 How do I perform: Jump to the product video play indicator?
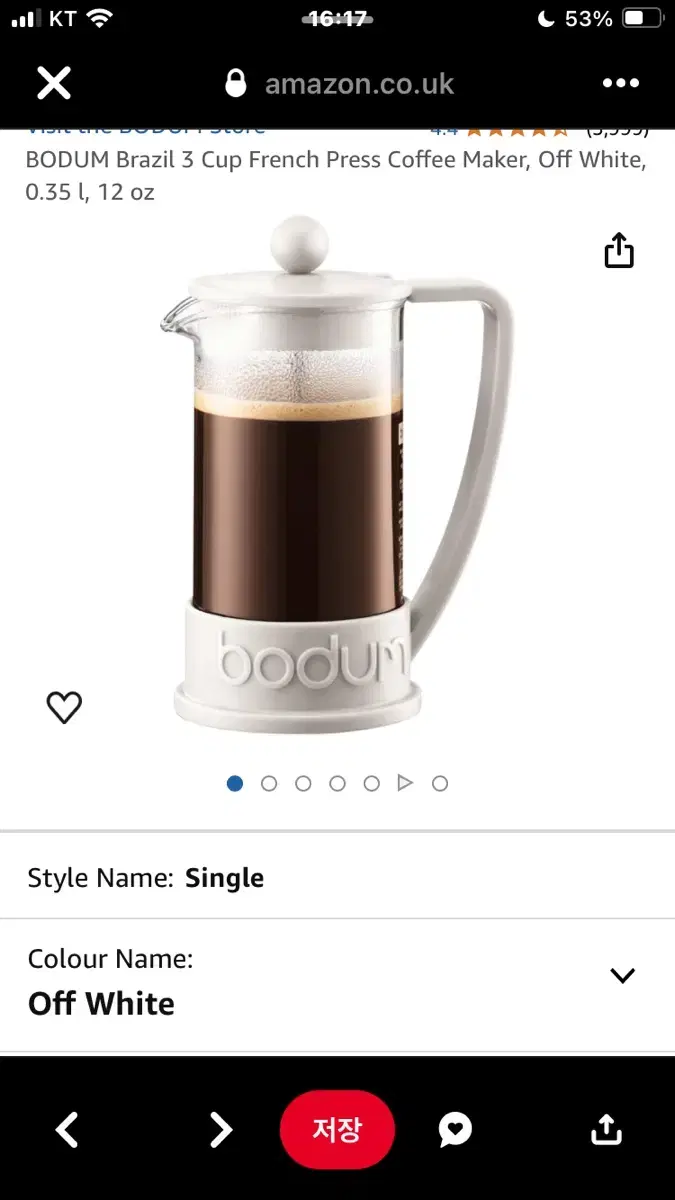click(405, 783)
